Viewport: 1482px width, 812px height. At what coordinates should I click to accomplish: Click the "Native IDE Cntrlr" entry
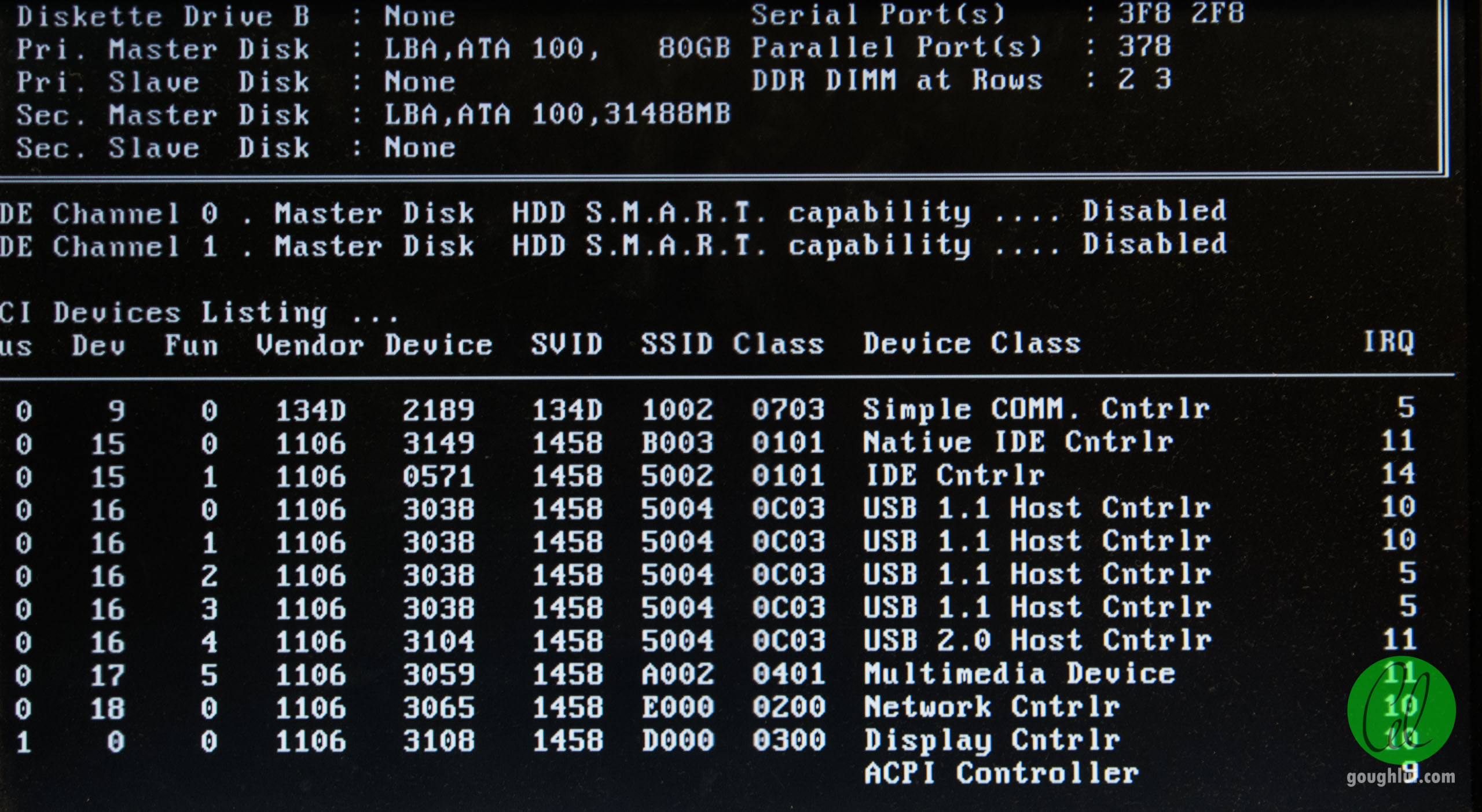[x=1018, y=442]
